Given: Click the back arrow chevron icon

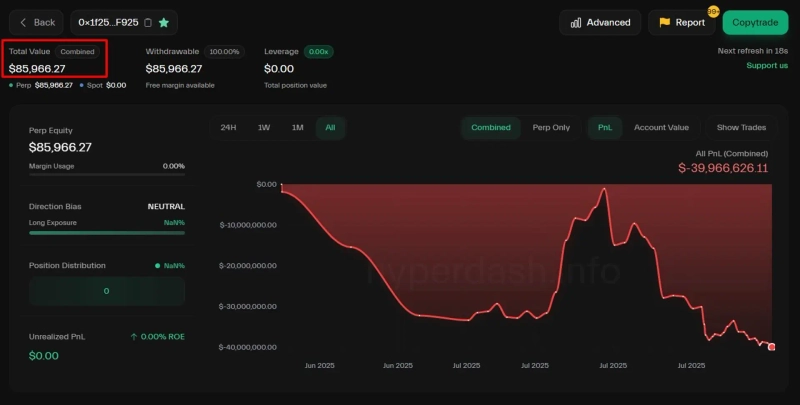Looking at the screenshot, I should click(x=24, y=22).
